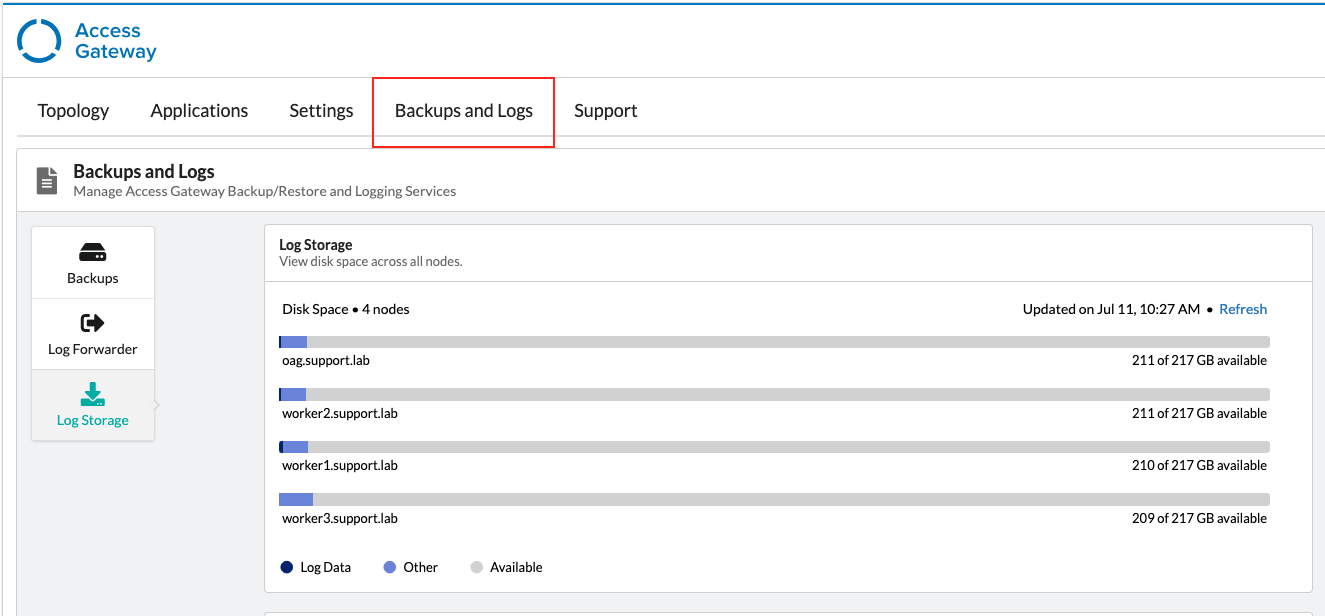This screenshot has height=616, width=1325.
Task: Click the Backups and Logs document icon
Action: click(47, 180)
